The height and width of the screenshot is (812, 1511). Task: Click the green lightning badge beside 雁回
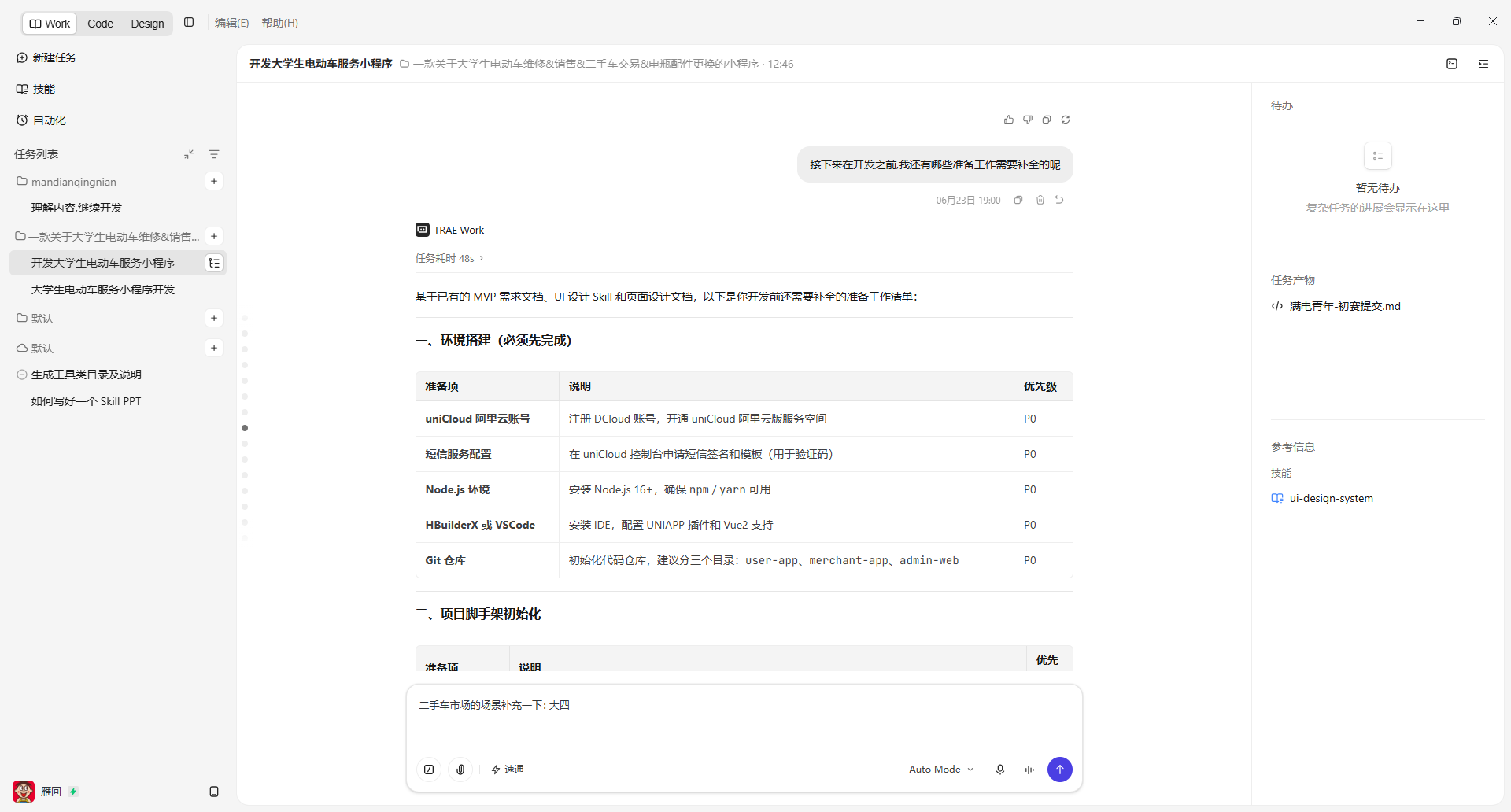click(x=73, y=792)
